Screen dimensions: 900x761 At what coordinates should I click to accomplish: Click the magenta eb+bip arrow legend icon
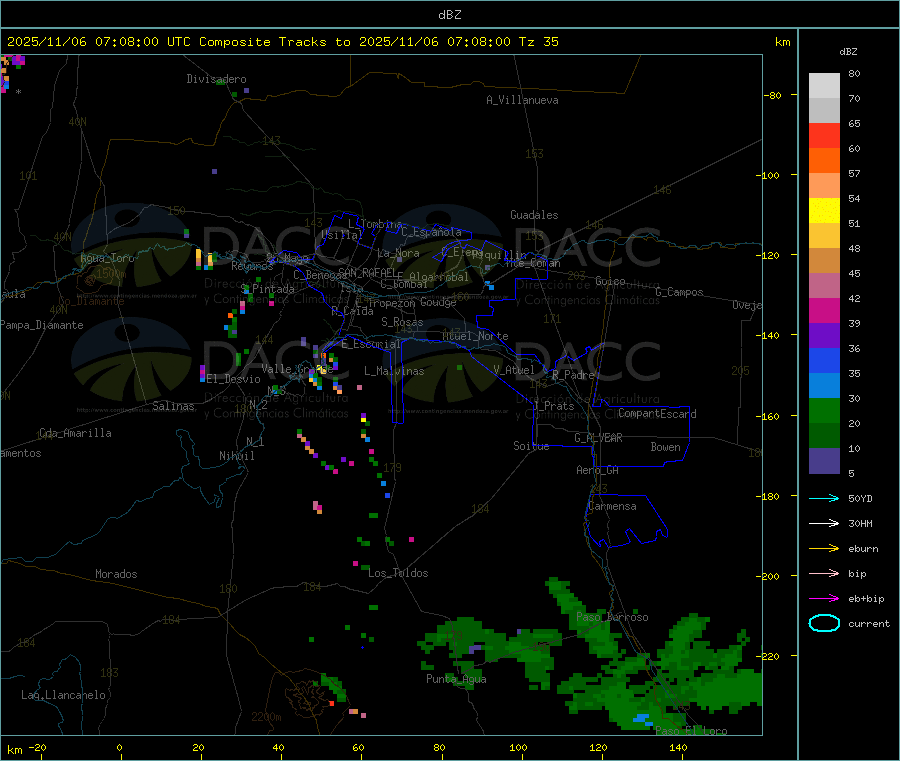[x=824, y=599]
